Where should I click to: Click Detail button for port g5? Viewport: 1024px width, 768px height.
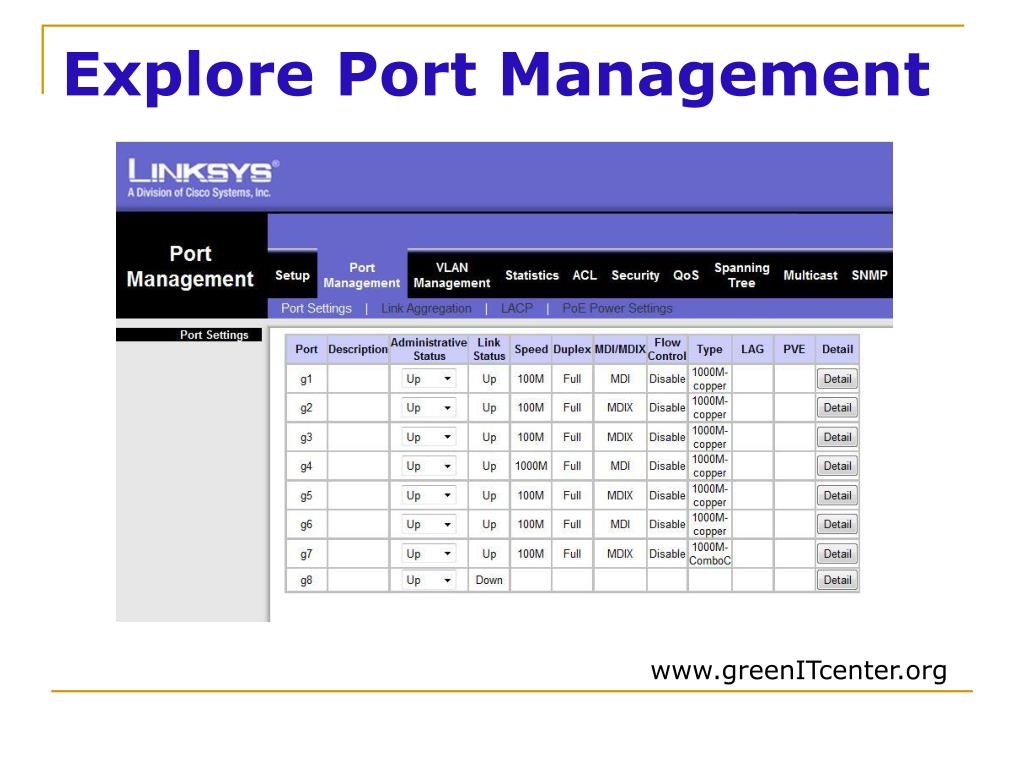(837, 495)
